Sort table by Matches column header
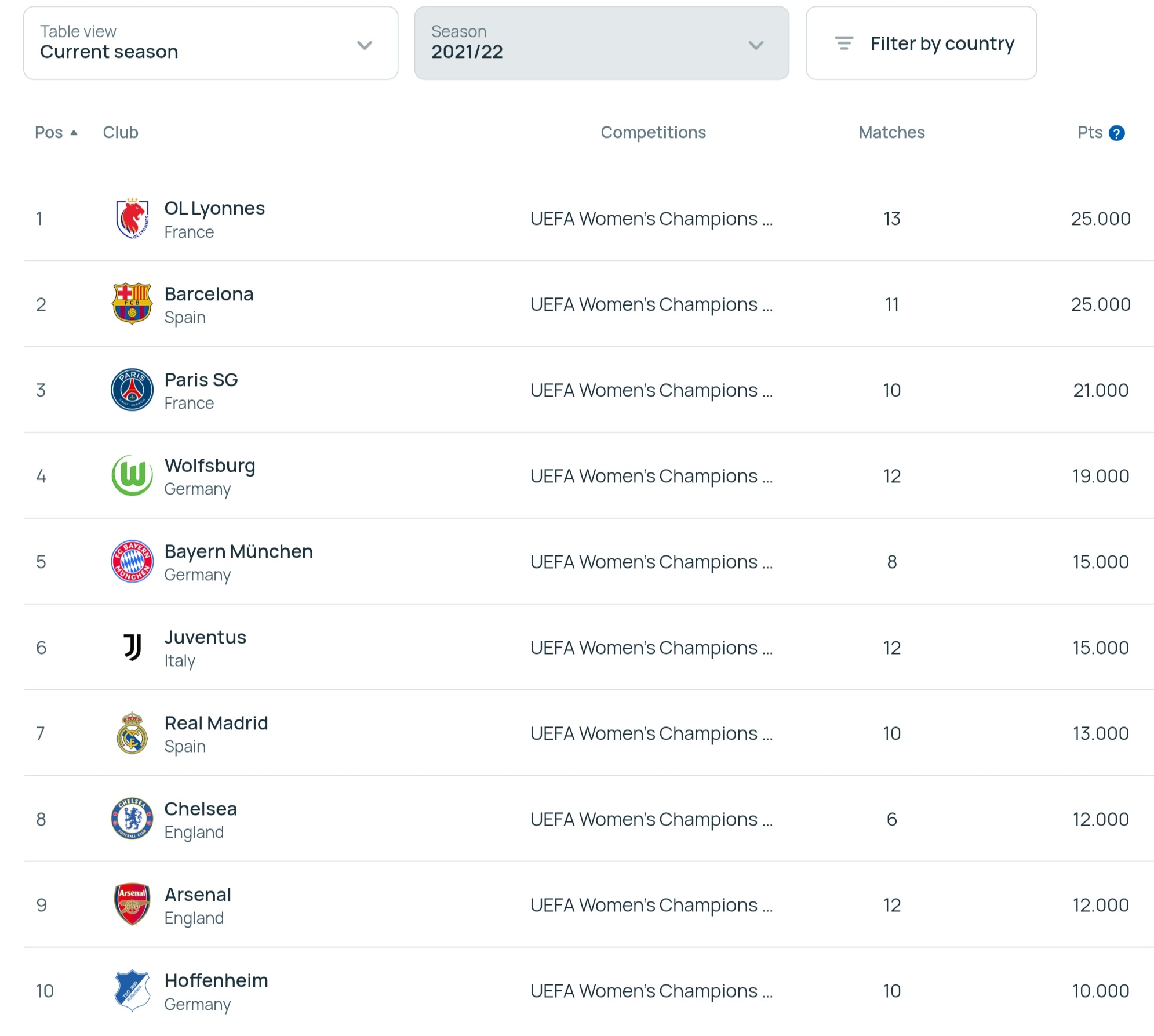1154x1036 pixels. tap(891, 133)
